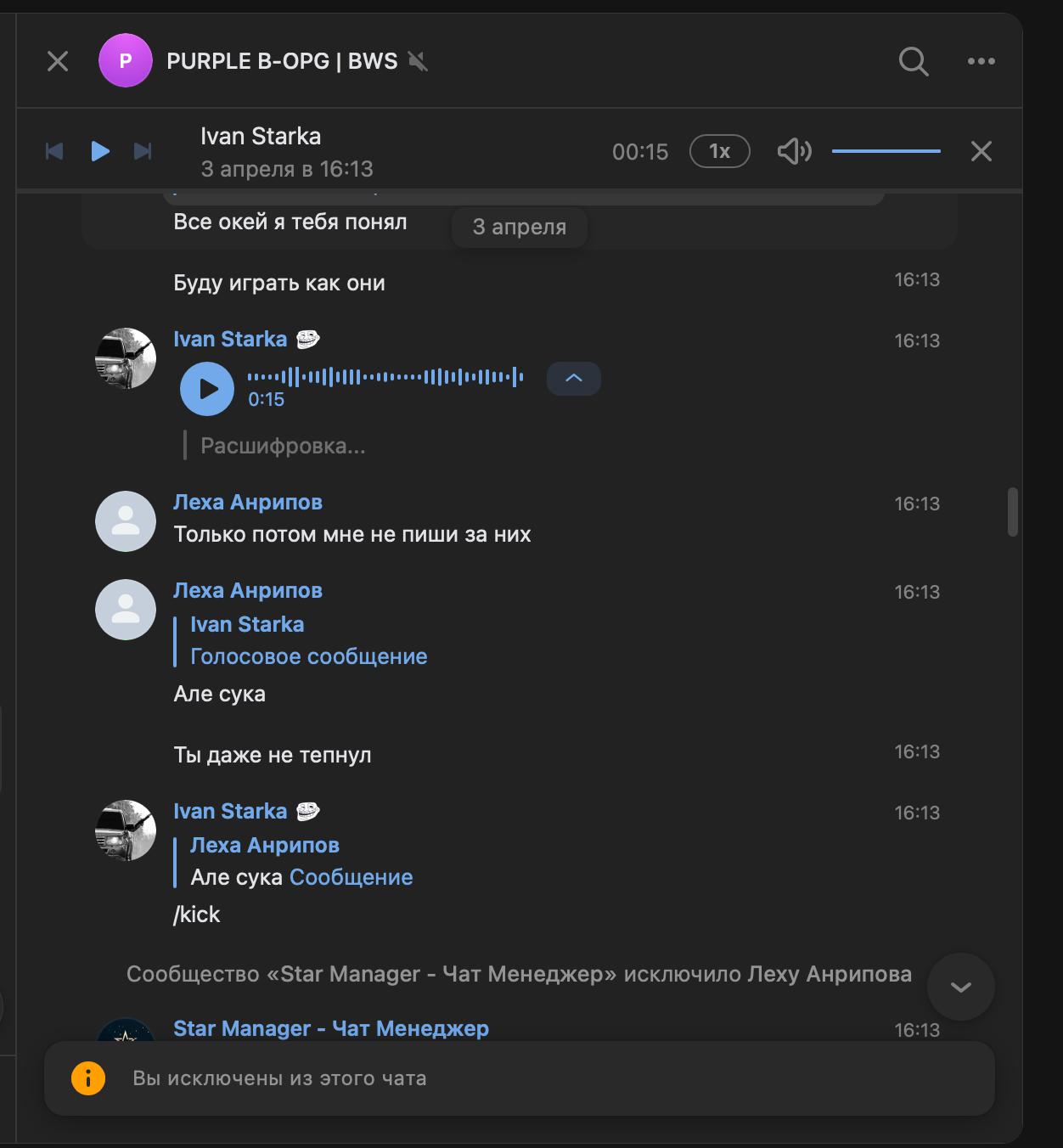1063x1148 pixels.
Task: Skip to next audio track
Action: coord(143,152)
